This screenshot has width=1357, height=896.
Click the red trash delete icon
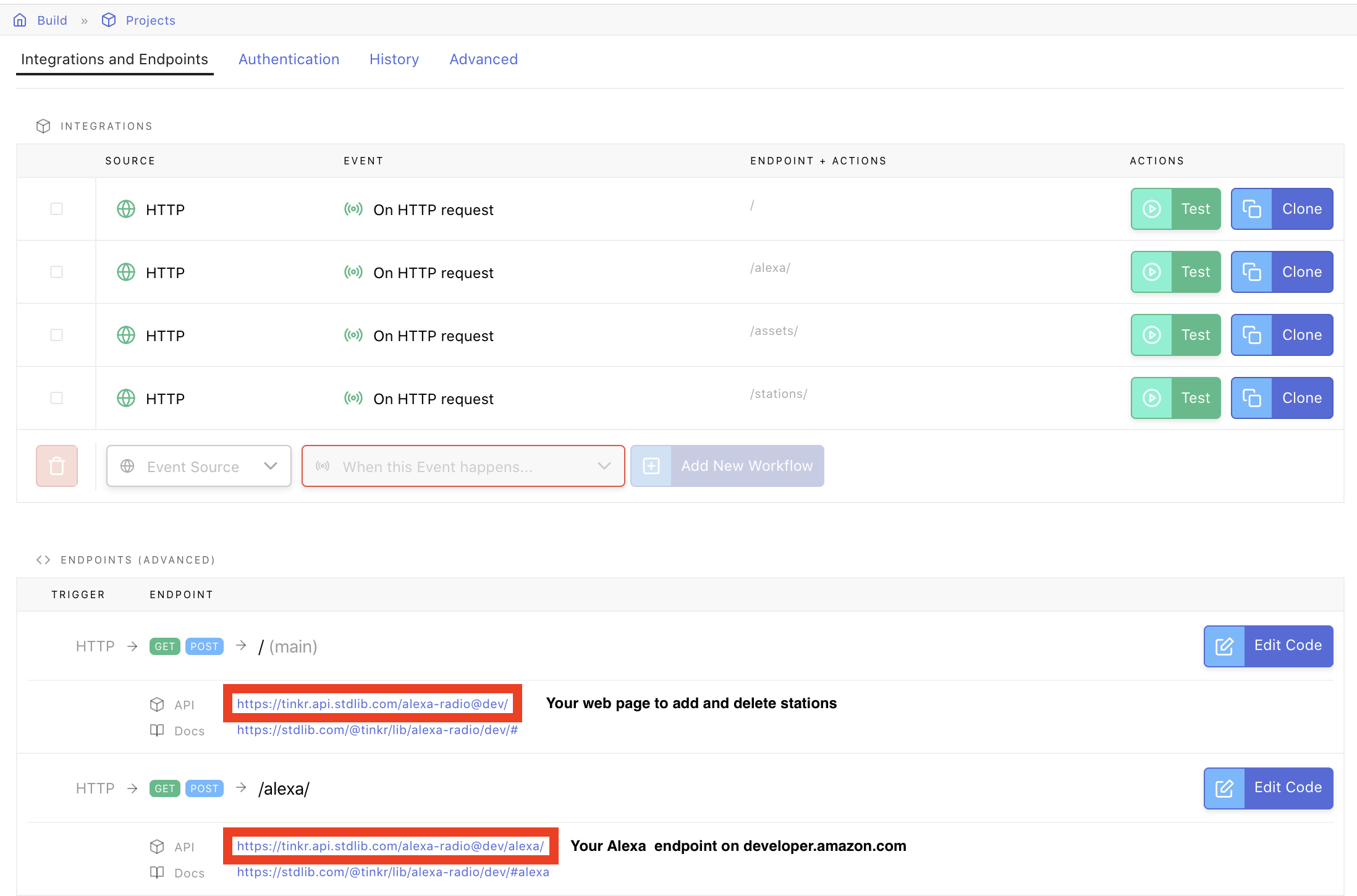pos(57,466)
